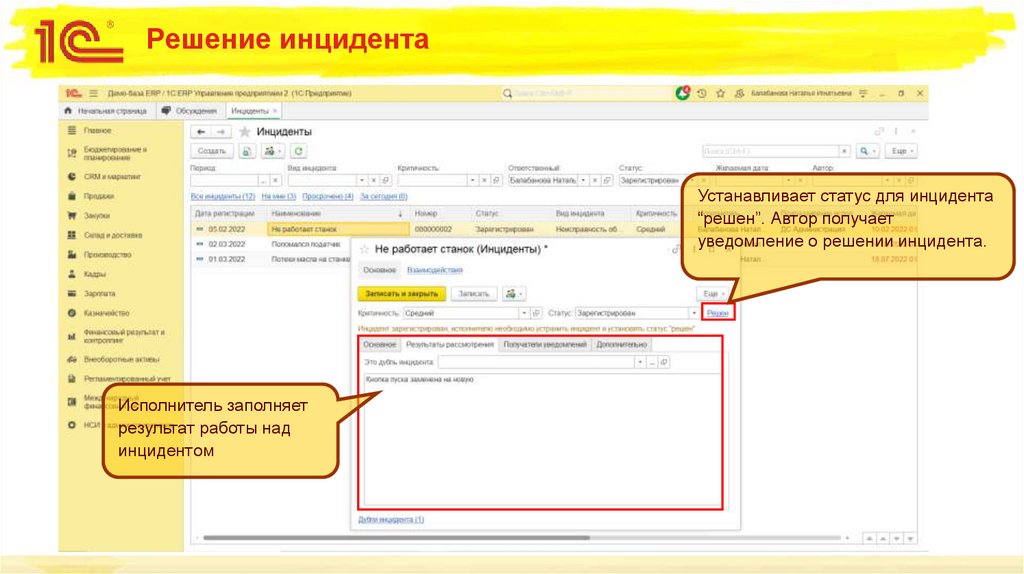
Task: Click the copy document icon next to Создать
Action: (247, 151)
